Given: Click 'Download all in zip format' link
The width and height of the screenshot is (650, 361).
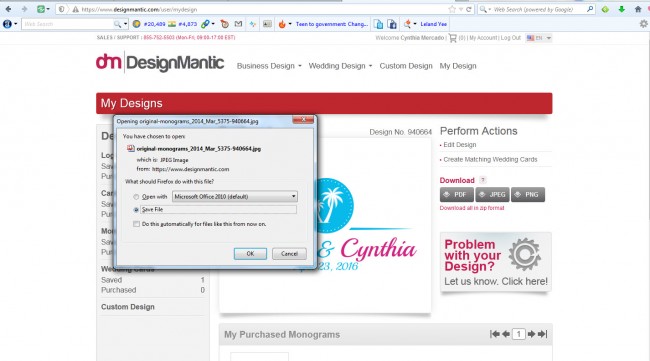Looking at the screenshot, I should pos(472,208).
